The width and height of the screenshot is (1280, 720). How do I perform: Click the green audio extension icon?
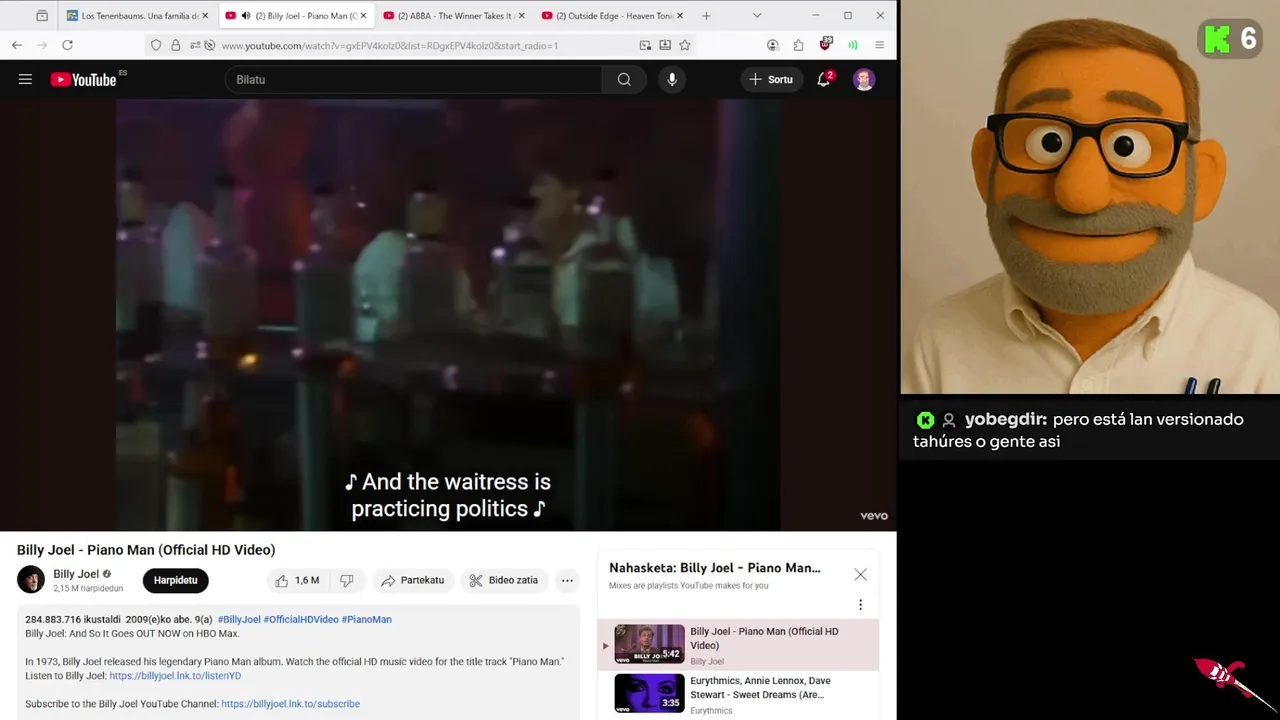pyautogui.click(x=852, y=45)
